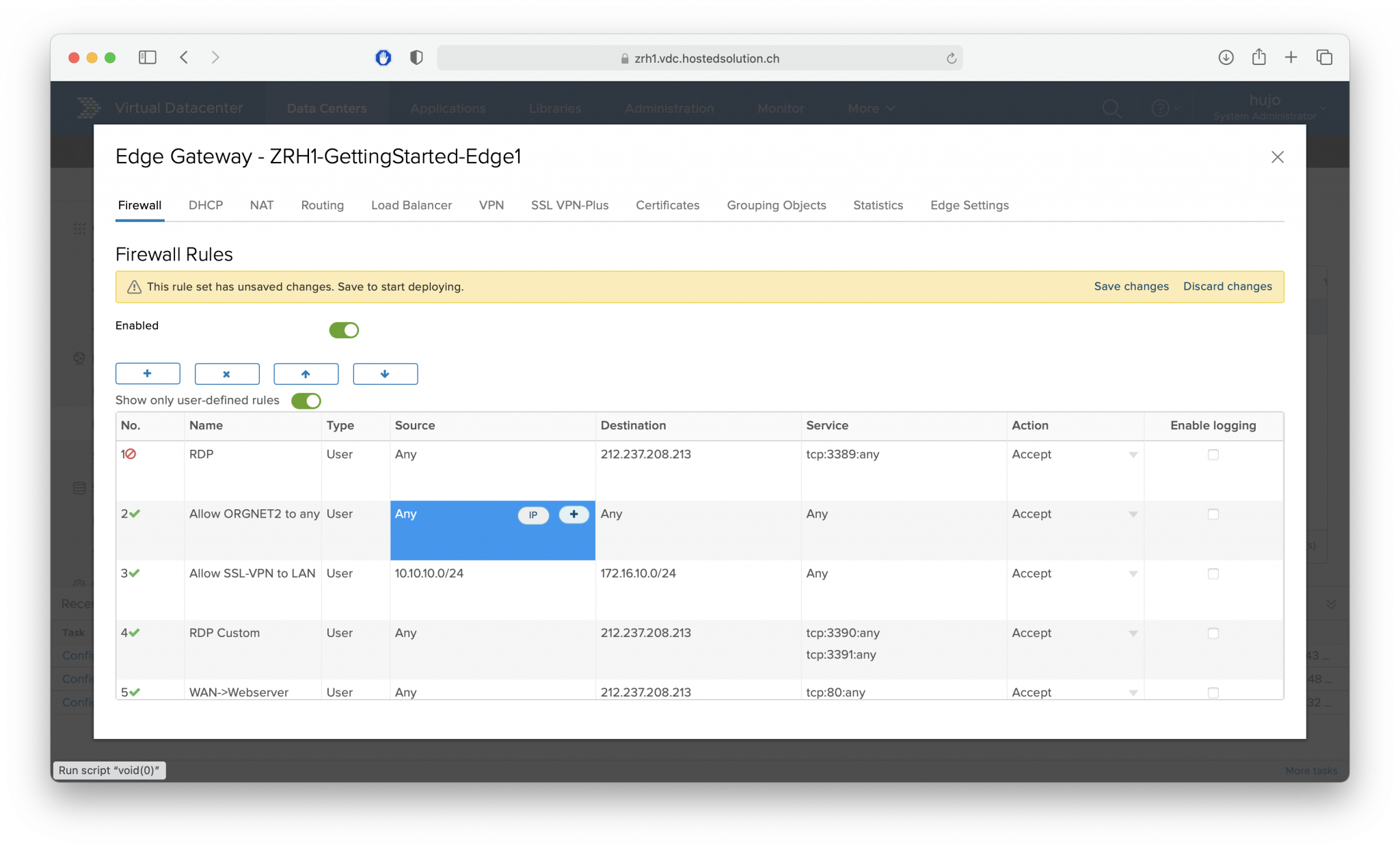The width and height of the screenshot is (1400, 849).
Task: Close the Edge Gateway dialog
Action: [x=1277, y=157]
